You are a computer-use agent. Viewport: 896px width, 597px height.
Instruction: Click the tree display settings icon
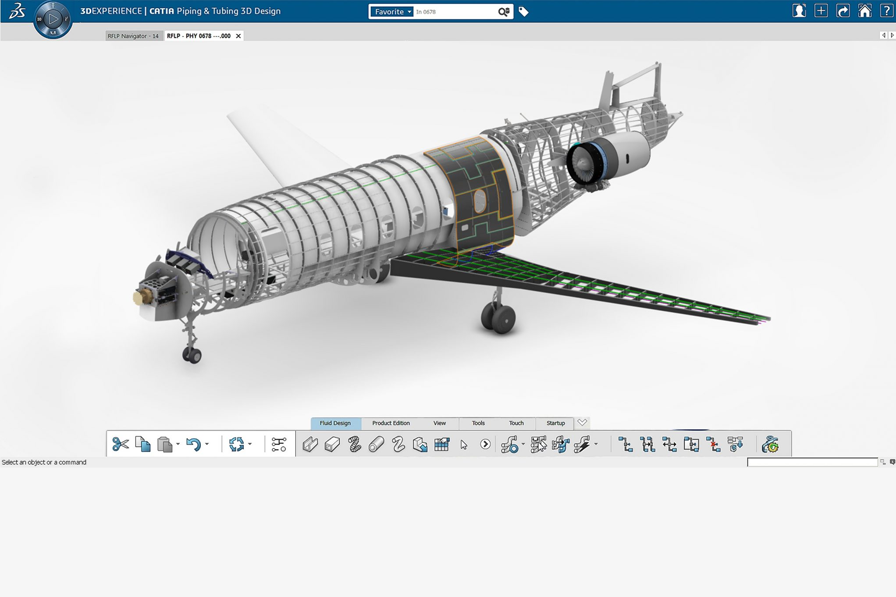(279, 444)
